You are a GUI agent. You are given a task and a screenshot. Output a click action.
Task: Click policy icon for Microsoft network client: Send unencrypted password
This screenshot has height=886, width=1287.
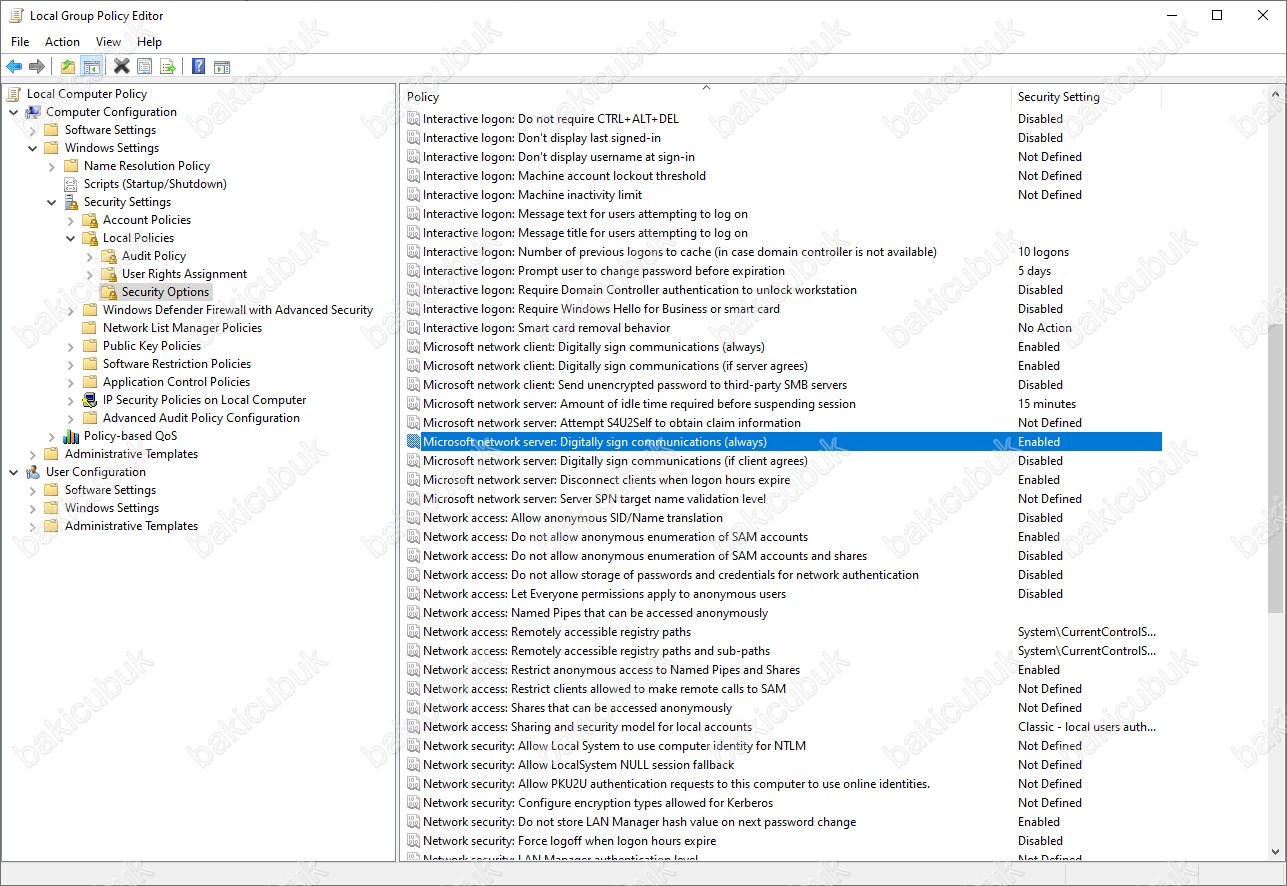(x=414, y=385)
